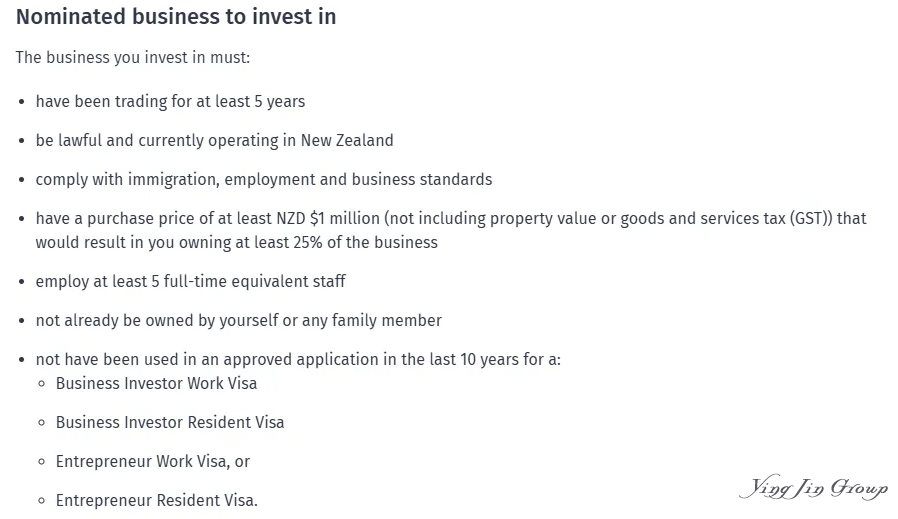The height and width of the screenshot is (519, 898).
Task: Click "Business Investor Resident Visa" sub-item
Action: click(x=170, y=422)
